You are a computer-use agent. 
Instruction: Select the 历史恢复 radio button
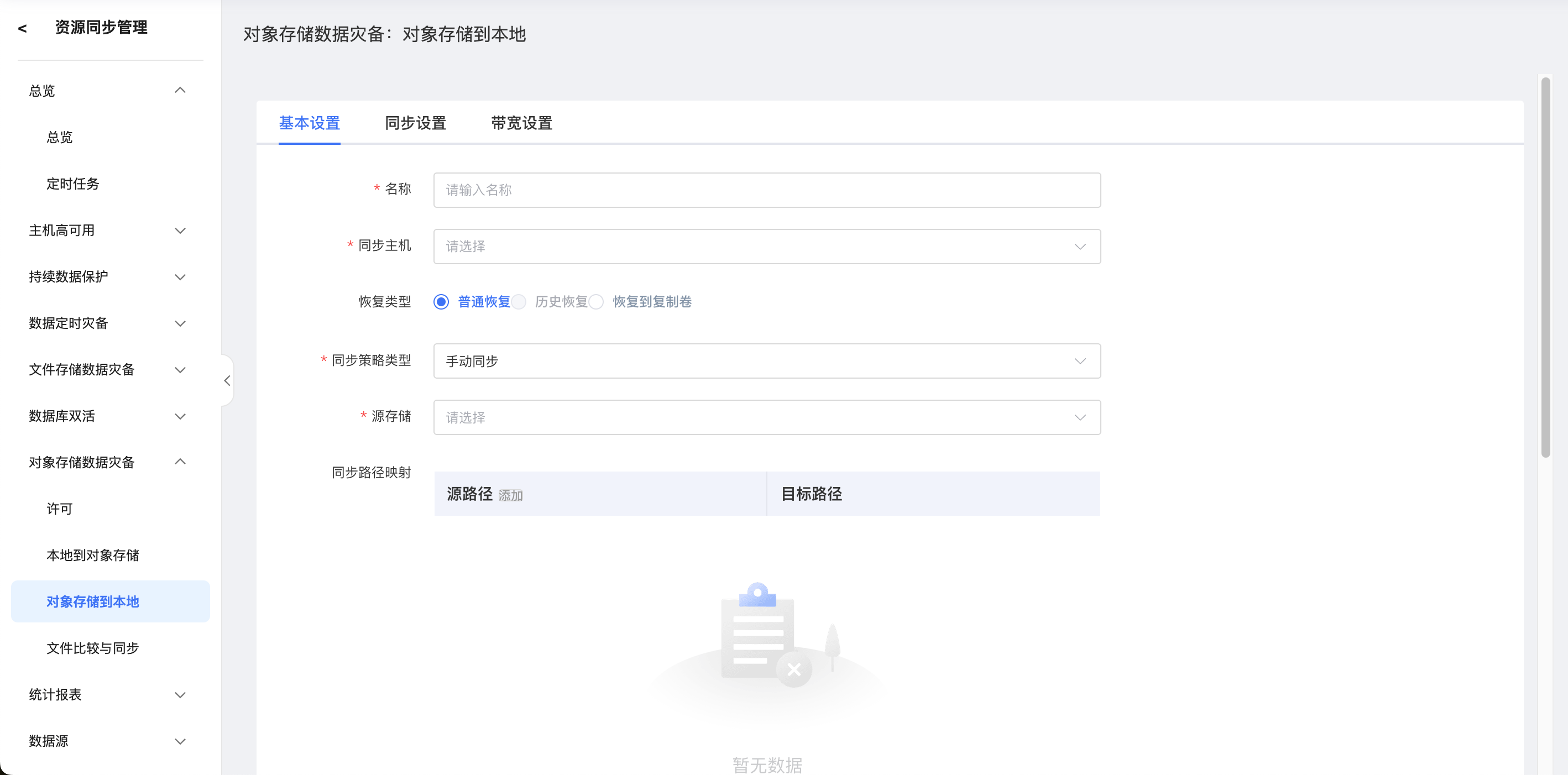pyautogui.click(x=519, y=302)
